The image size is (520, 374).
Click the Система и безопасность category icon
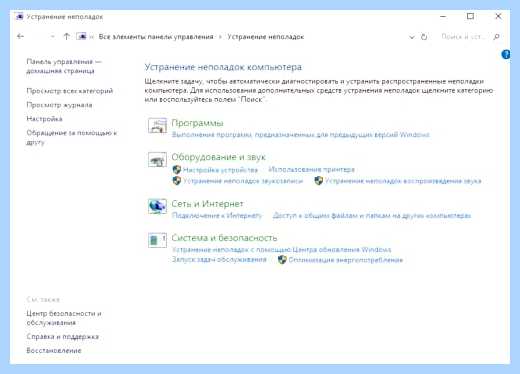(x=157, y=240)
